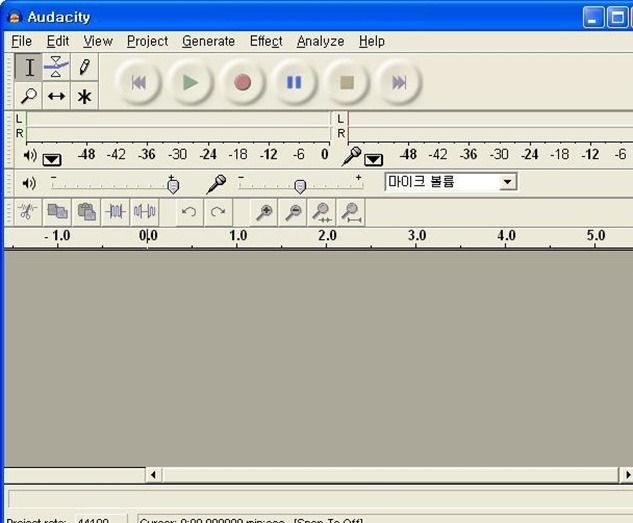The height and width of the screenshot is (523, 633).
Task: Select the Draw pencil tool
Action: click(x=84, y=67)
